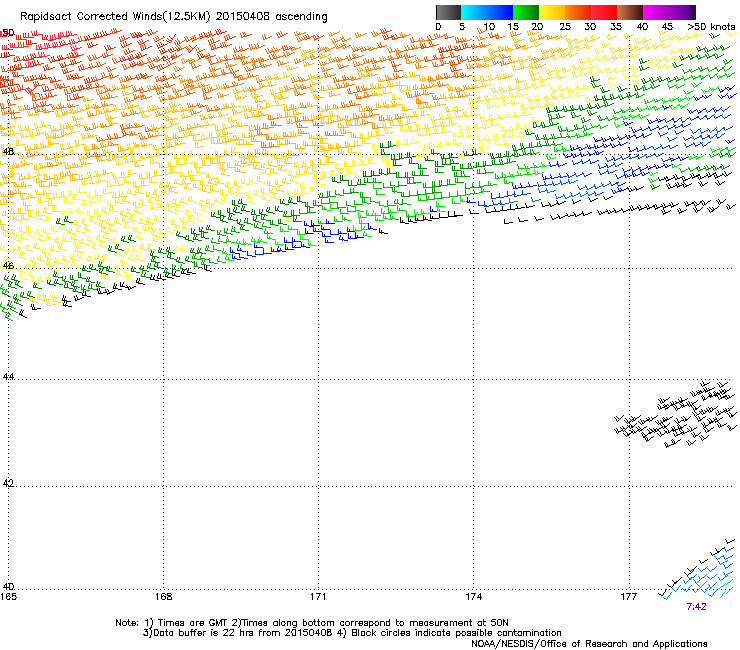This screenshot has width=740, height=650.
Task: Click the purple swath time stamp 7:42
Action: point(696,607)
